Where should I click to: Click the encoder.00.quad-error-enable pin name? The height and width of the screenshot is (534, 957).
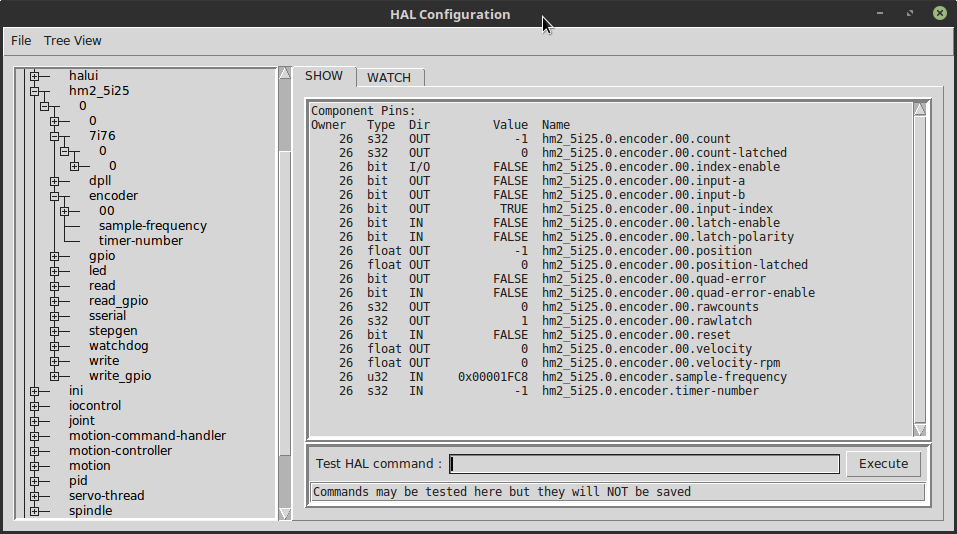[x=679, y=293]
